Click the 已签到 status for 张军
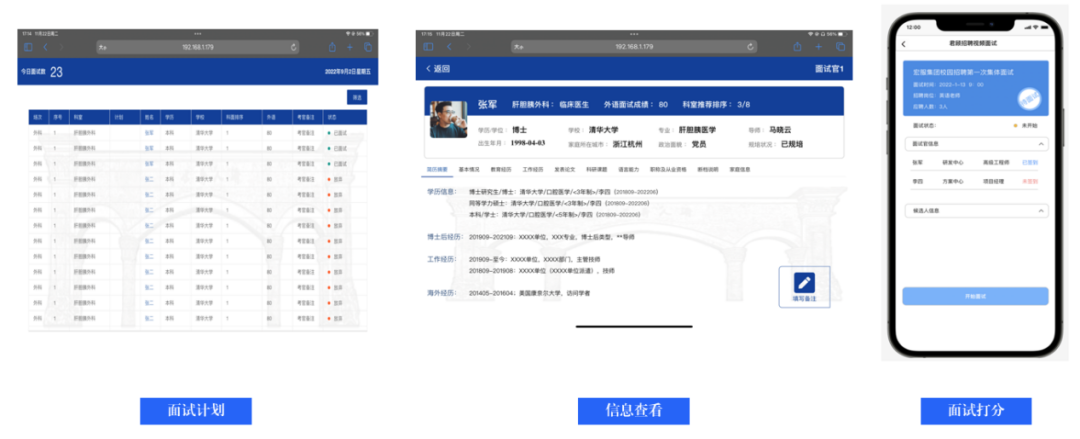 pyautogui.click(x=1030, y=163)
